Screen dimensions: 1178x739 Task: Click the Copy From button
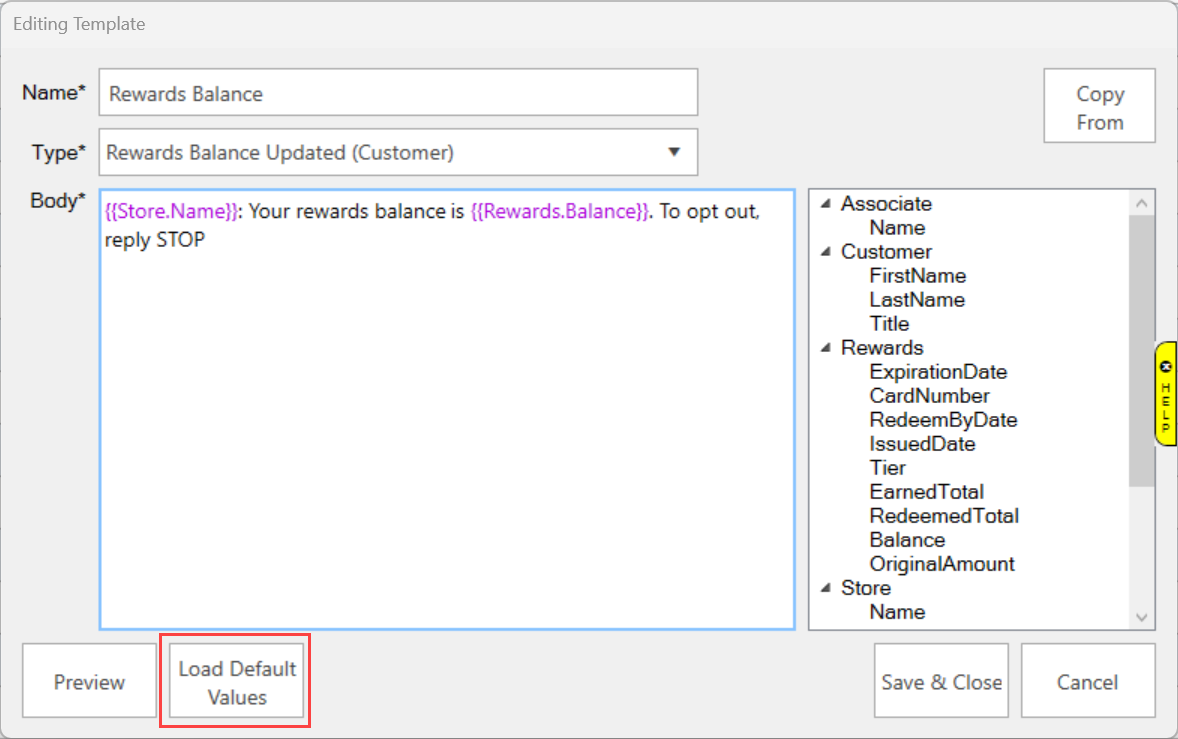point(1099,107)
